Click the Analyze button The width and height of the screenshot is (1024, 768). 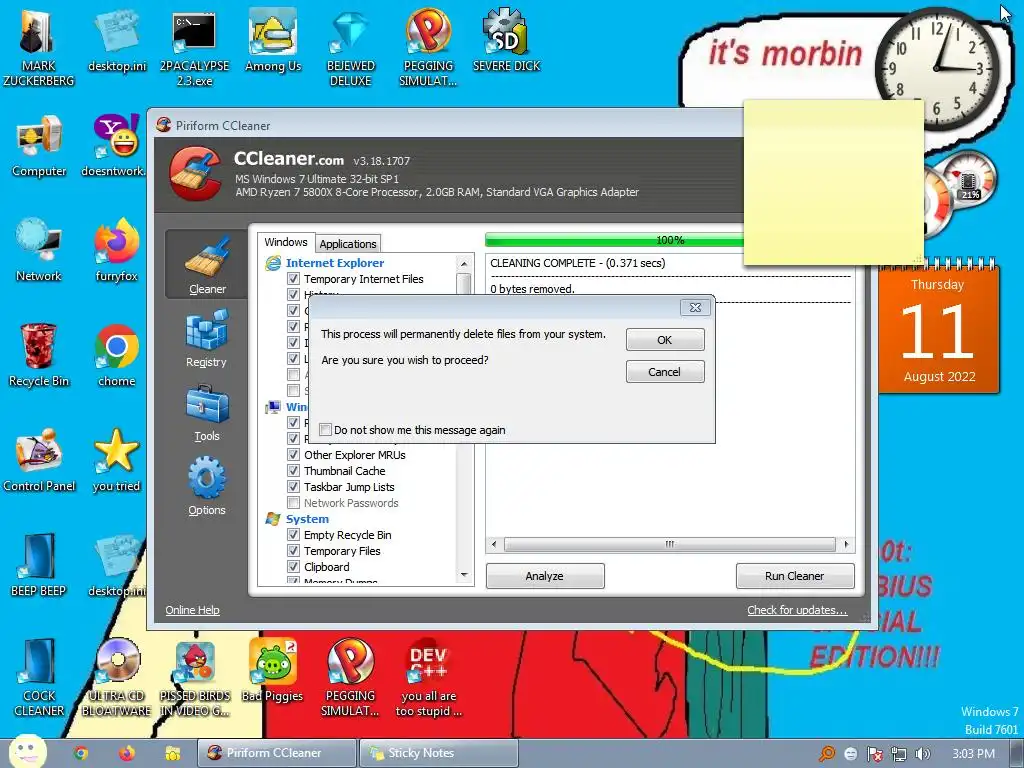pos(545,576)
